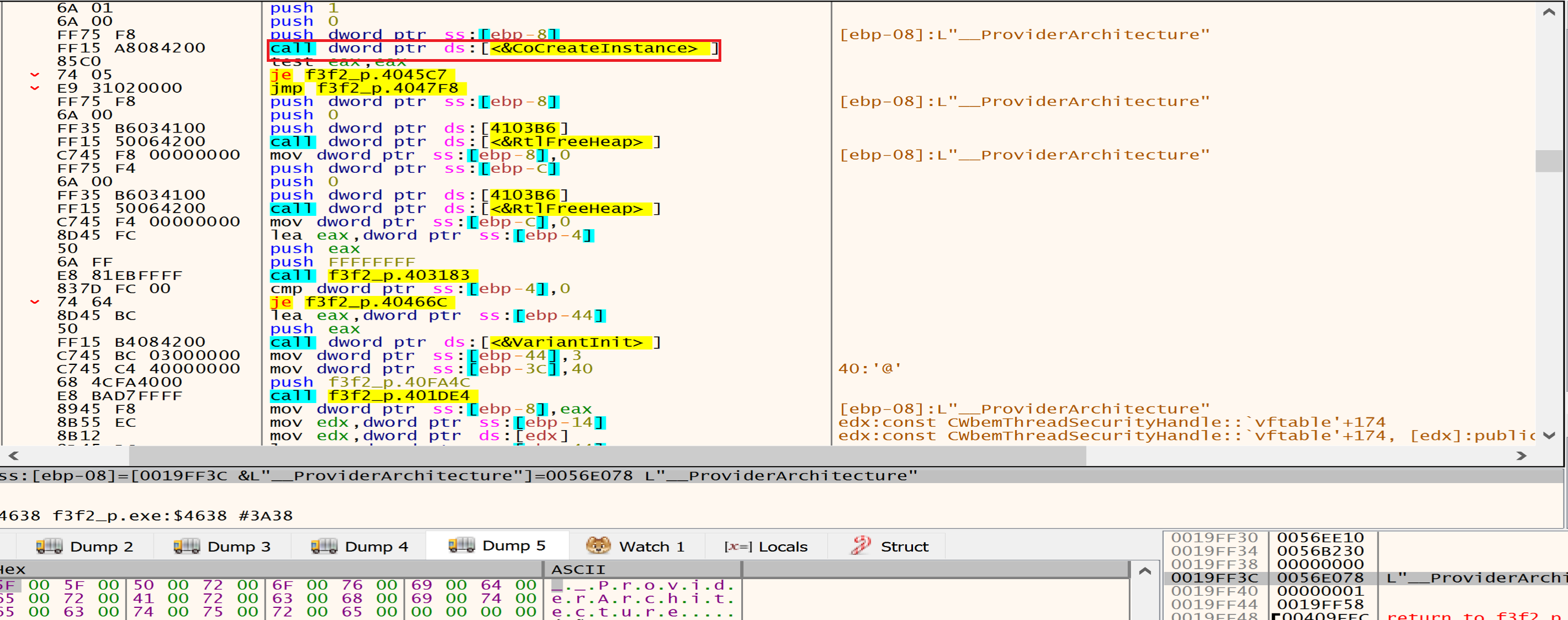1568x620 pixels.
Task: Click the dump pane scroll-up arrow
Action: pos(1144,571)
